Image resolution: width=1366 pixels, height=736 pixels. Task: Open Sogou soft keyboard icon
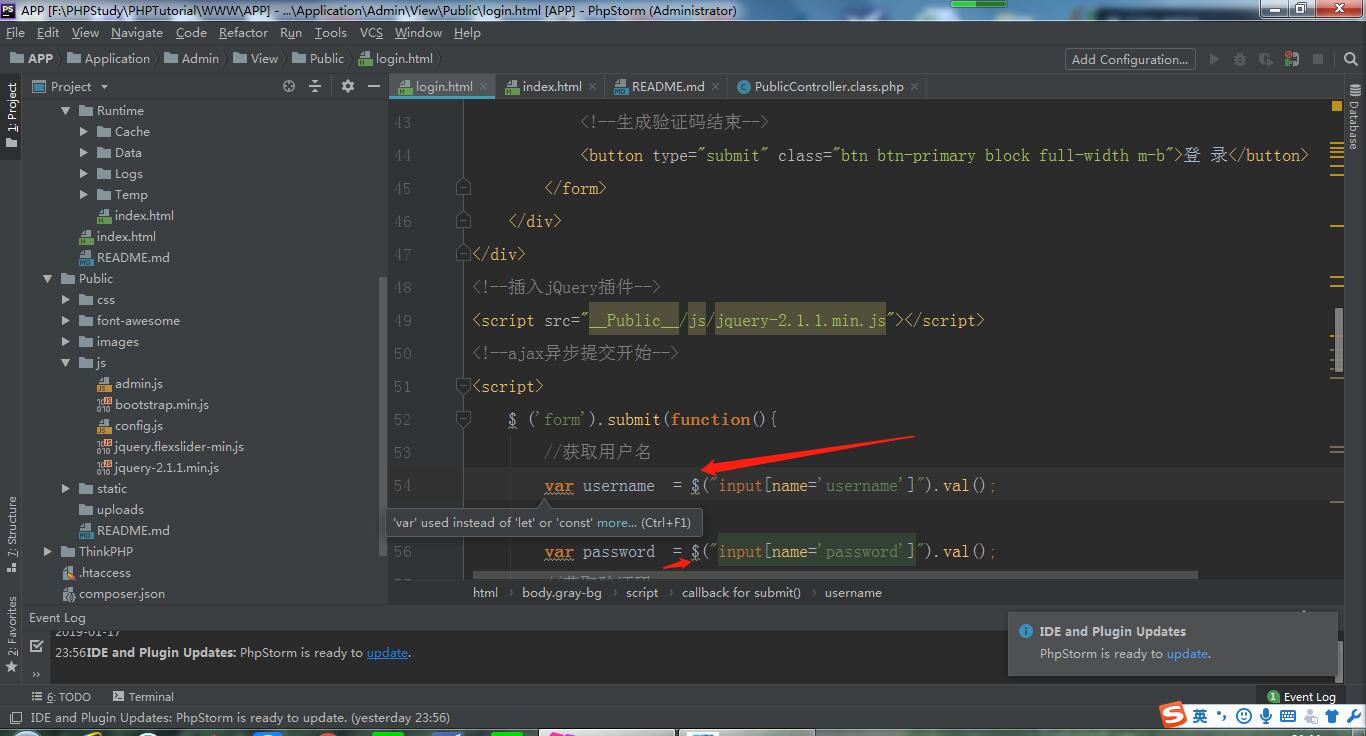pos(1288,716)
